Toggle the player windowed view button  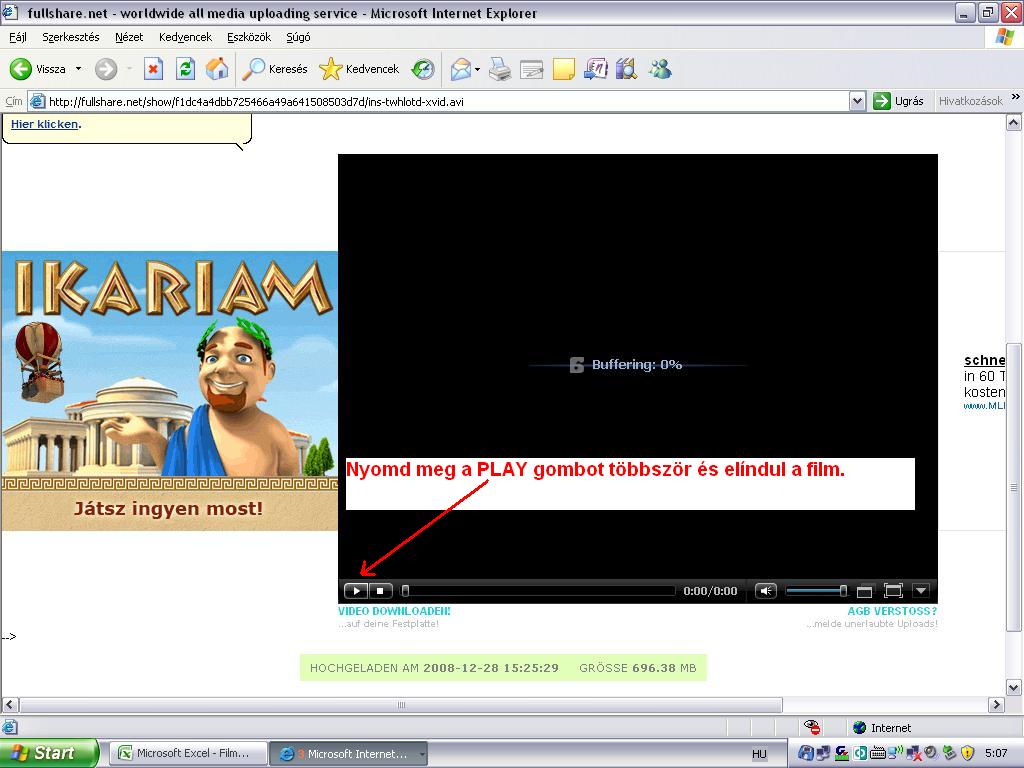pyautogui.click(x=865, y=591)
